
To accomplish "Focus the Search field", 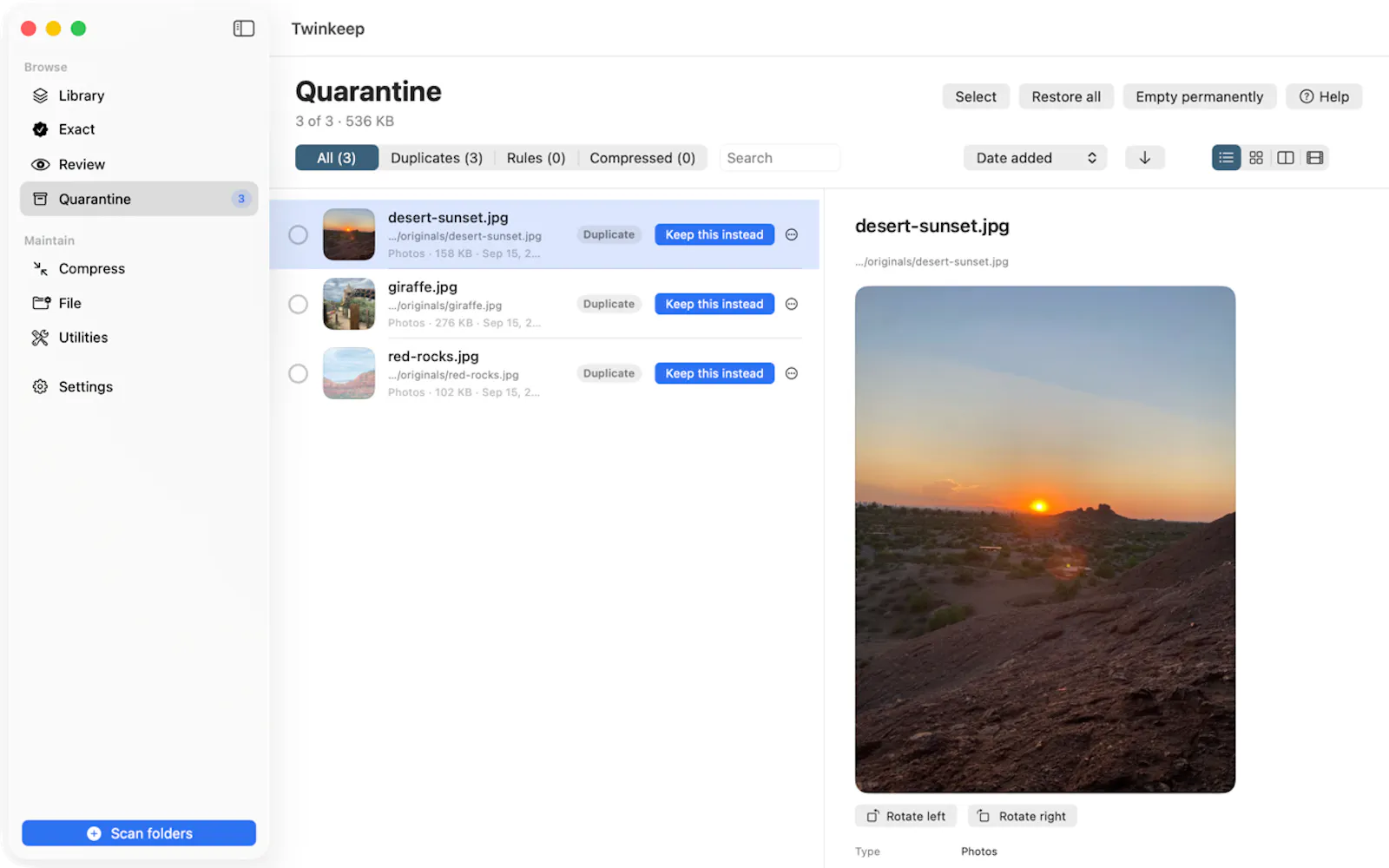I will click(780, 157).
